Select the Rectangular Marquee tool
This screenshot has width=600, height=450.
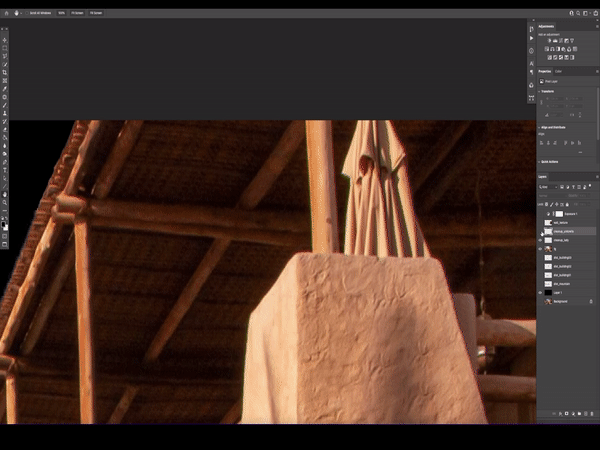pyautogui.click(x=5, y=48)
